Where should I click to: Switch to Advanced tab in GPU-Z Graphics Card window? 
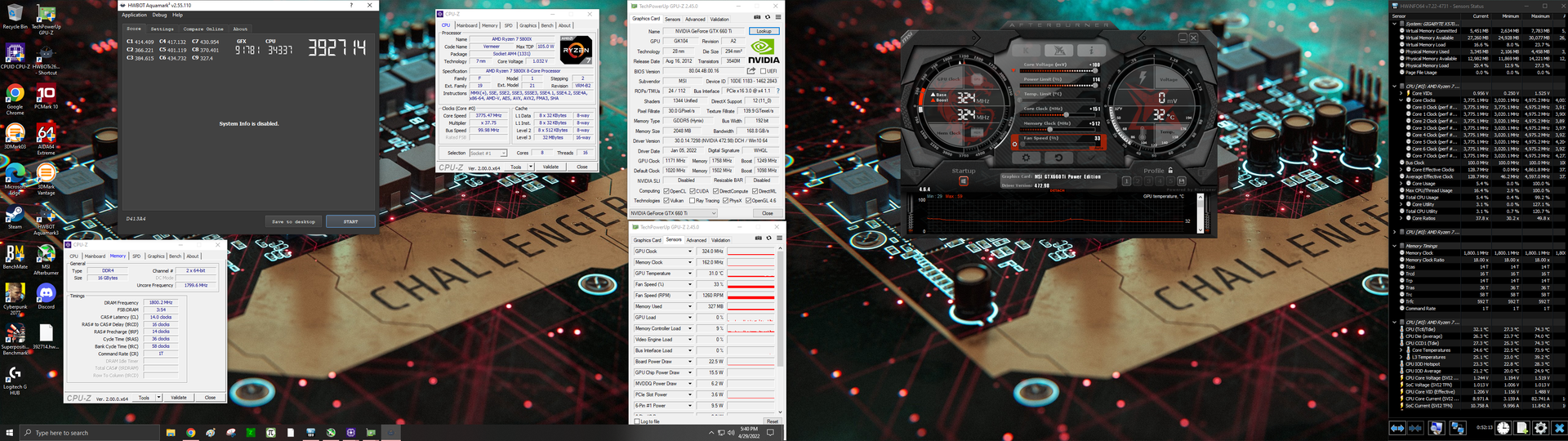click(x=695, y=19)
